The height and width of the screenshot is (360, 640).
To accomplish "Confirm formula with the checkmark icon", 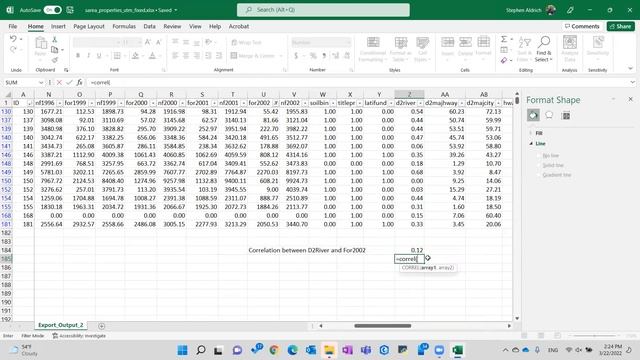I will (69, 82).
